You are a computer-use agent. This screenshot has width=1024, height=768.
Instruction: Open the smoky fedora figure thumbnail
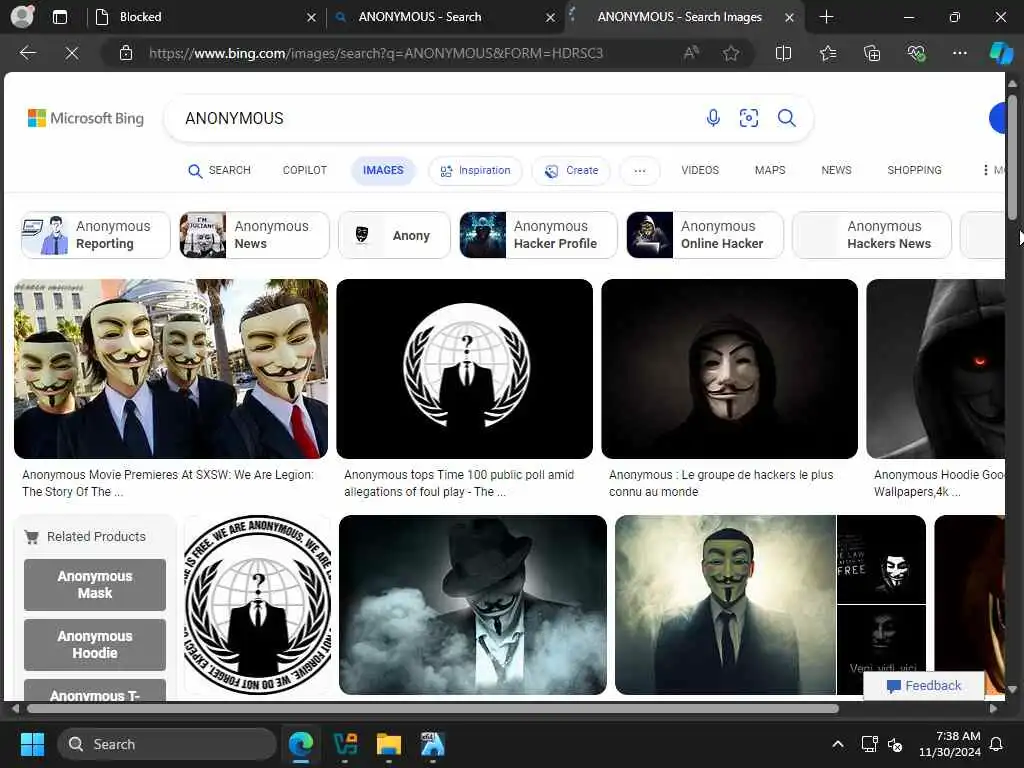click(x=473, y=605)
